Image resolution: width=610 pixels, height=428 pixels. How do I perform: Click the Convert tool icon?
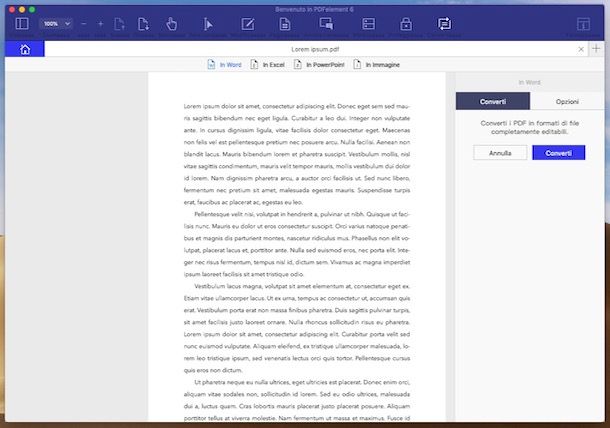(x=445, y=24)
